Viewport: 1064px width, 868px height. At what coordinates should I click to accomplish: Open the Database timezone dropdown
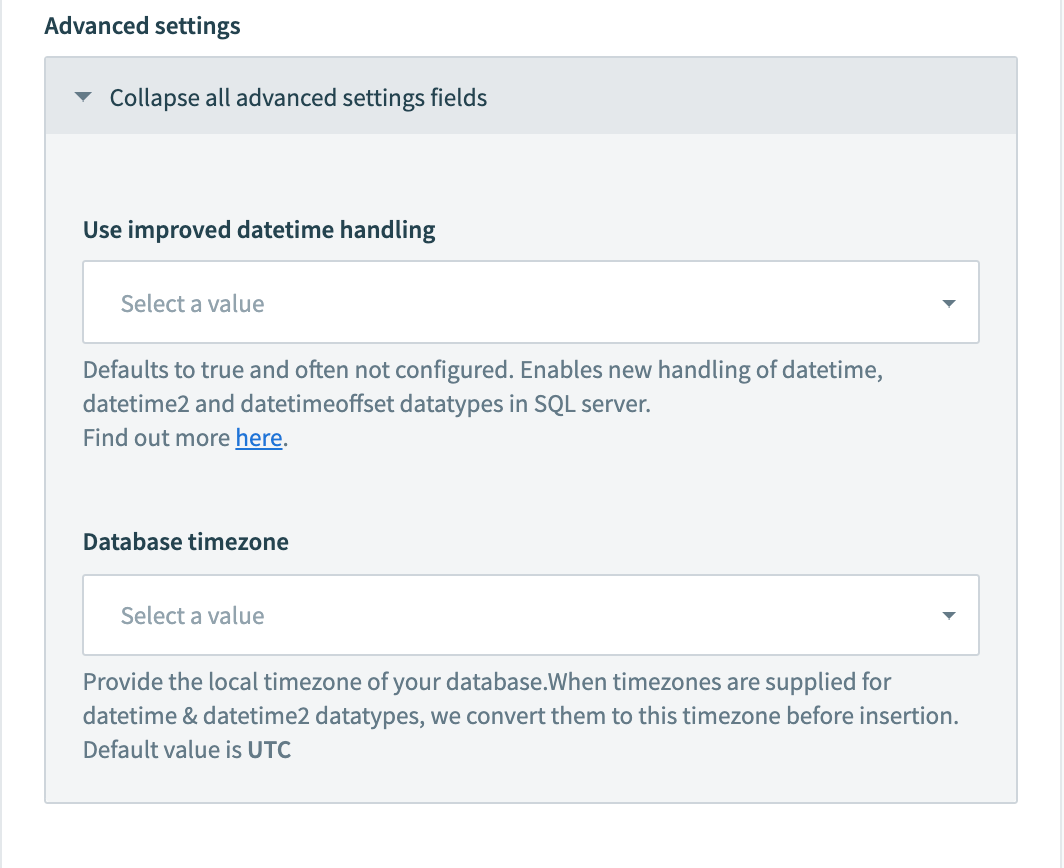click(530, 615)
